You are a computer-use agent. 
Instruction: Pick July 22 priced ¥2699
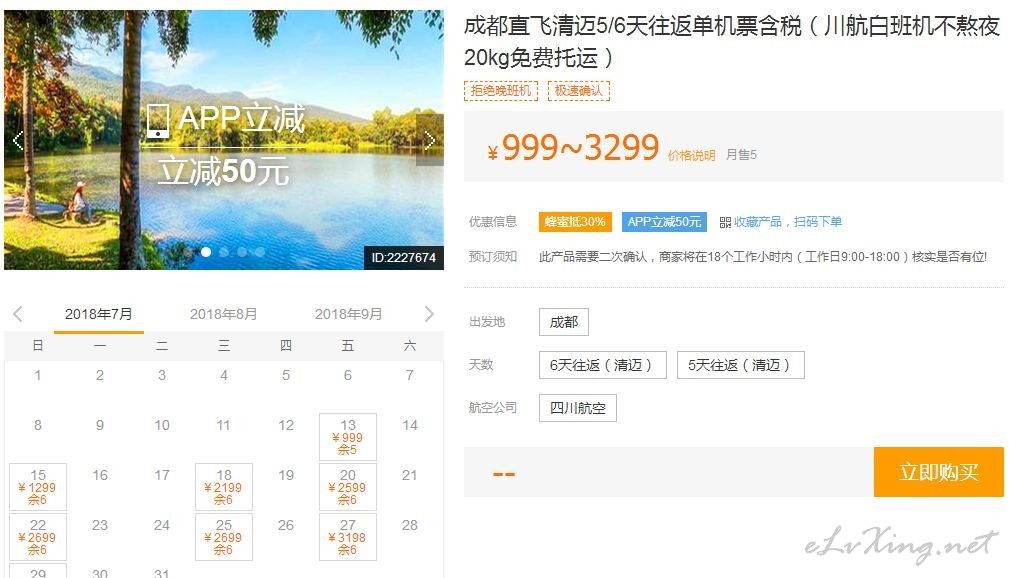click(x=38, y=537)
